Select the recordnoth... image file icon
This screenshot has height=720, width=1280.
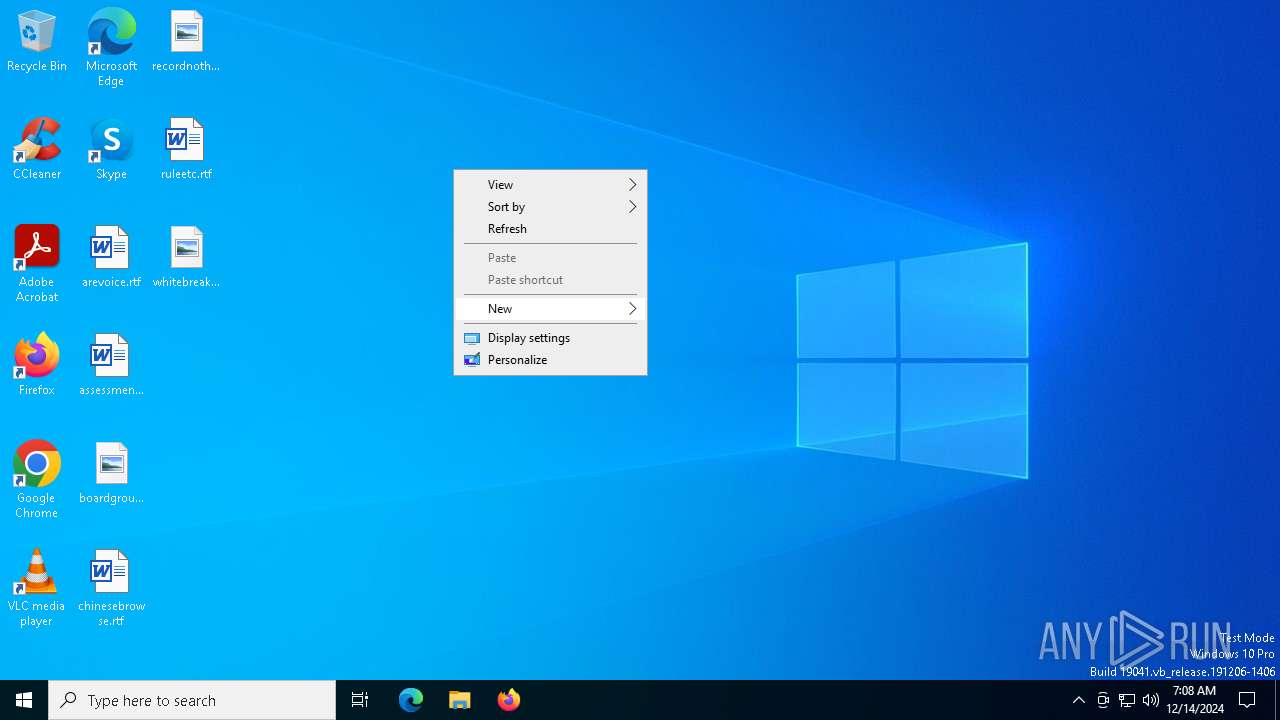[x=186, y=42]
